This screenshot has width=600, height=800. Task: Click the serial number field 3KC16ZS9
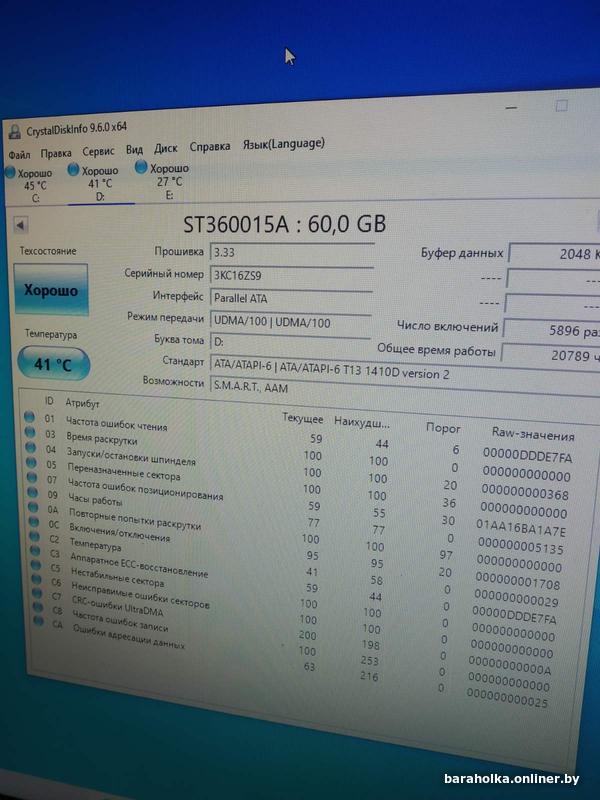pos(291,277)
